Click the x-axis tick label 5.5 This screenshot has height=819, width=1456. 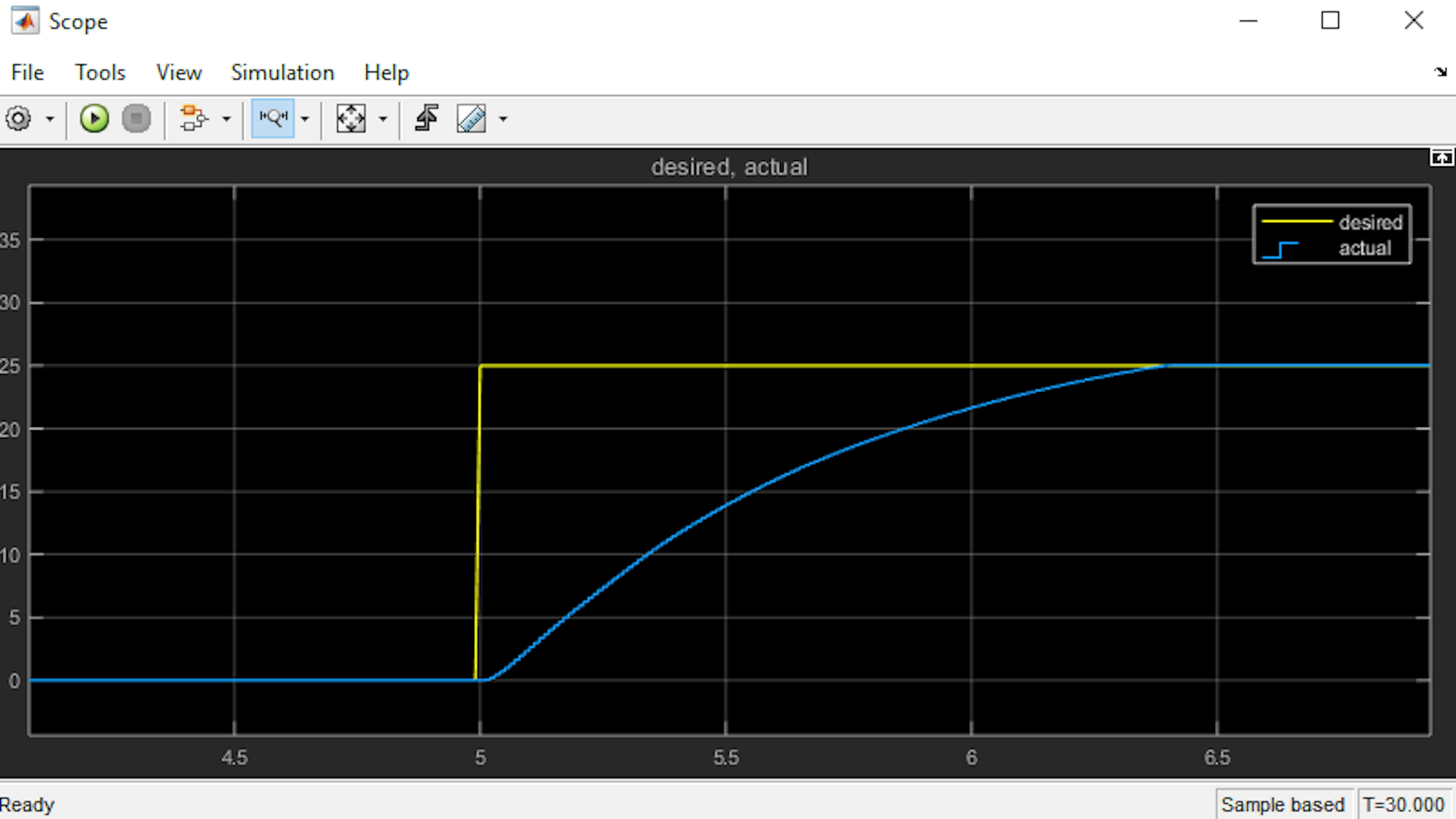point(726,757)
